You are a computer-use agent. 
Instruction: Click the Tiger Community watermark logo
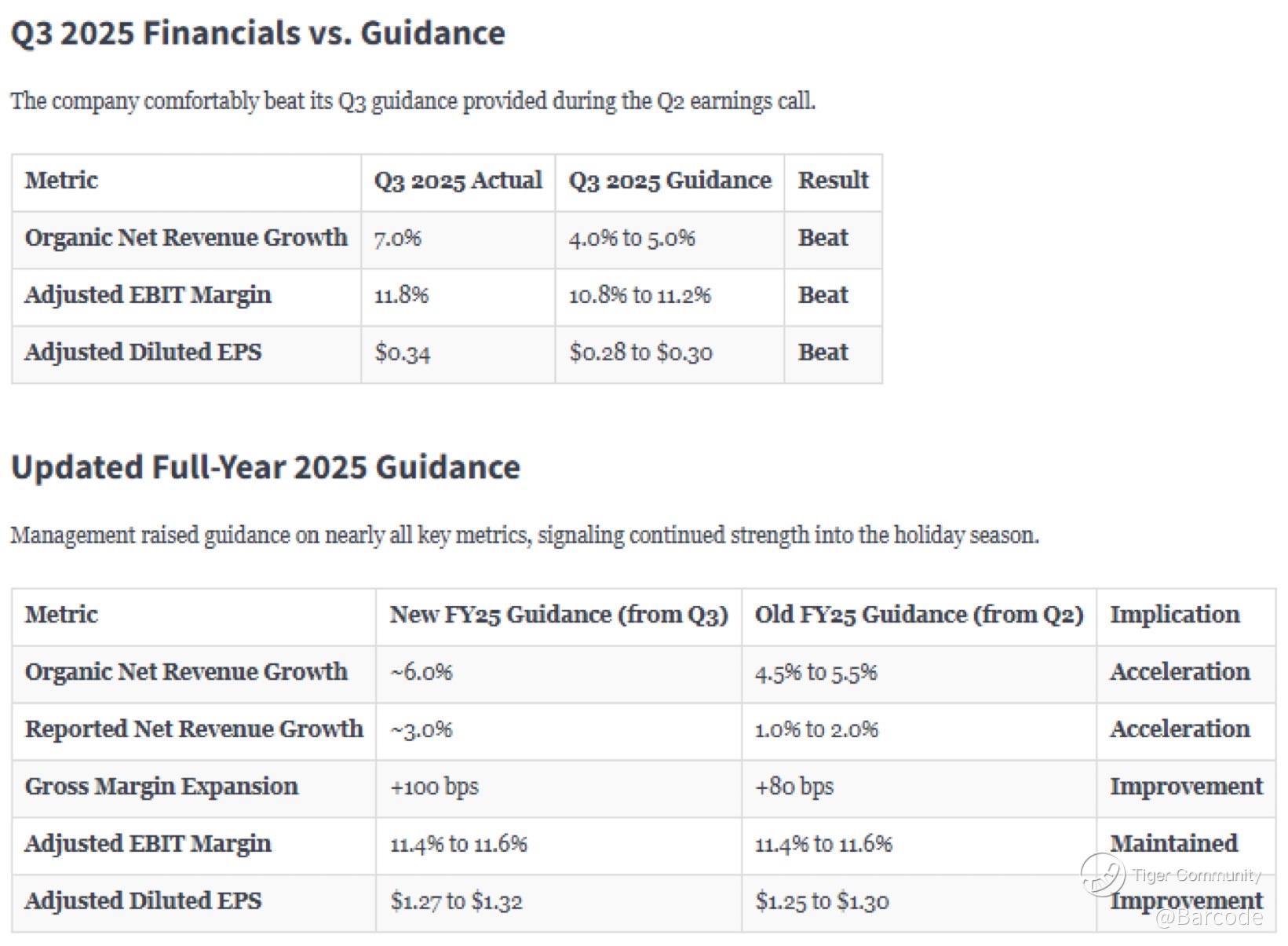[x=1103, y=874]
